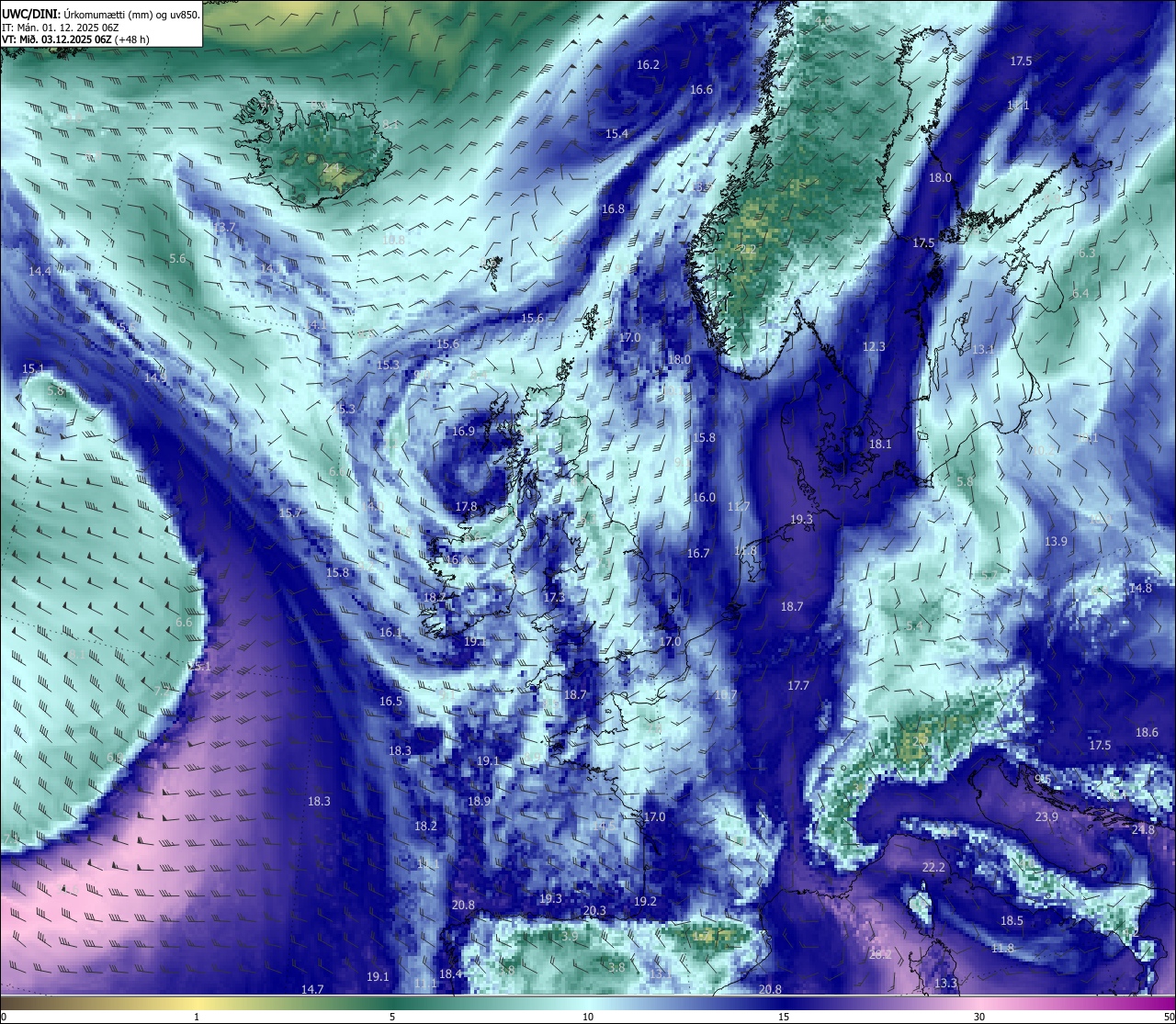Click the map value 16.5
This screenshot has height=1024, width=1176.
click(x=390, y=701)
